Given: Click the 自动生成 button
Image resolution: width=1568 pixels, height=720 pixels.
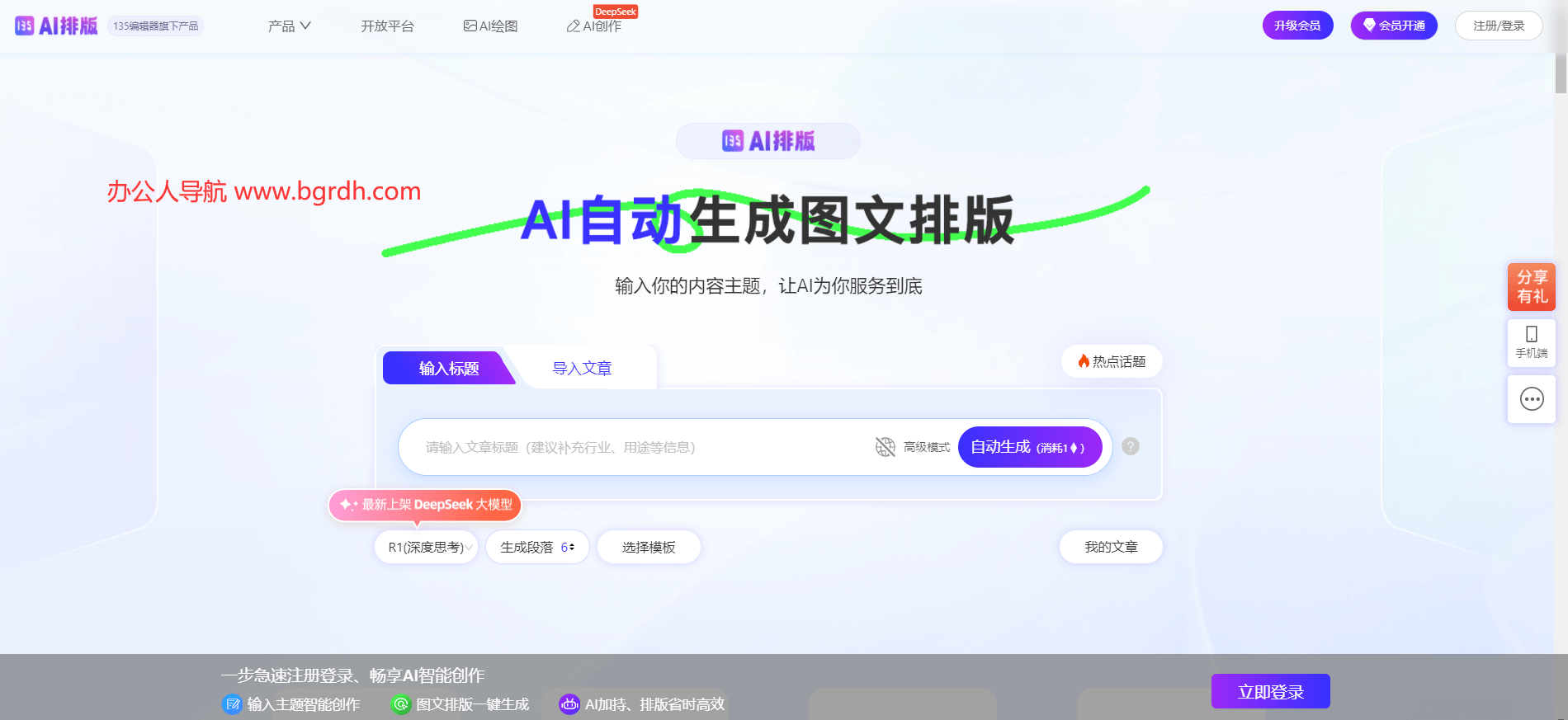Looking at the screenshot, I should point(1030,447).
